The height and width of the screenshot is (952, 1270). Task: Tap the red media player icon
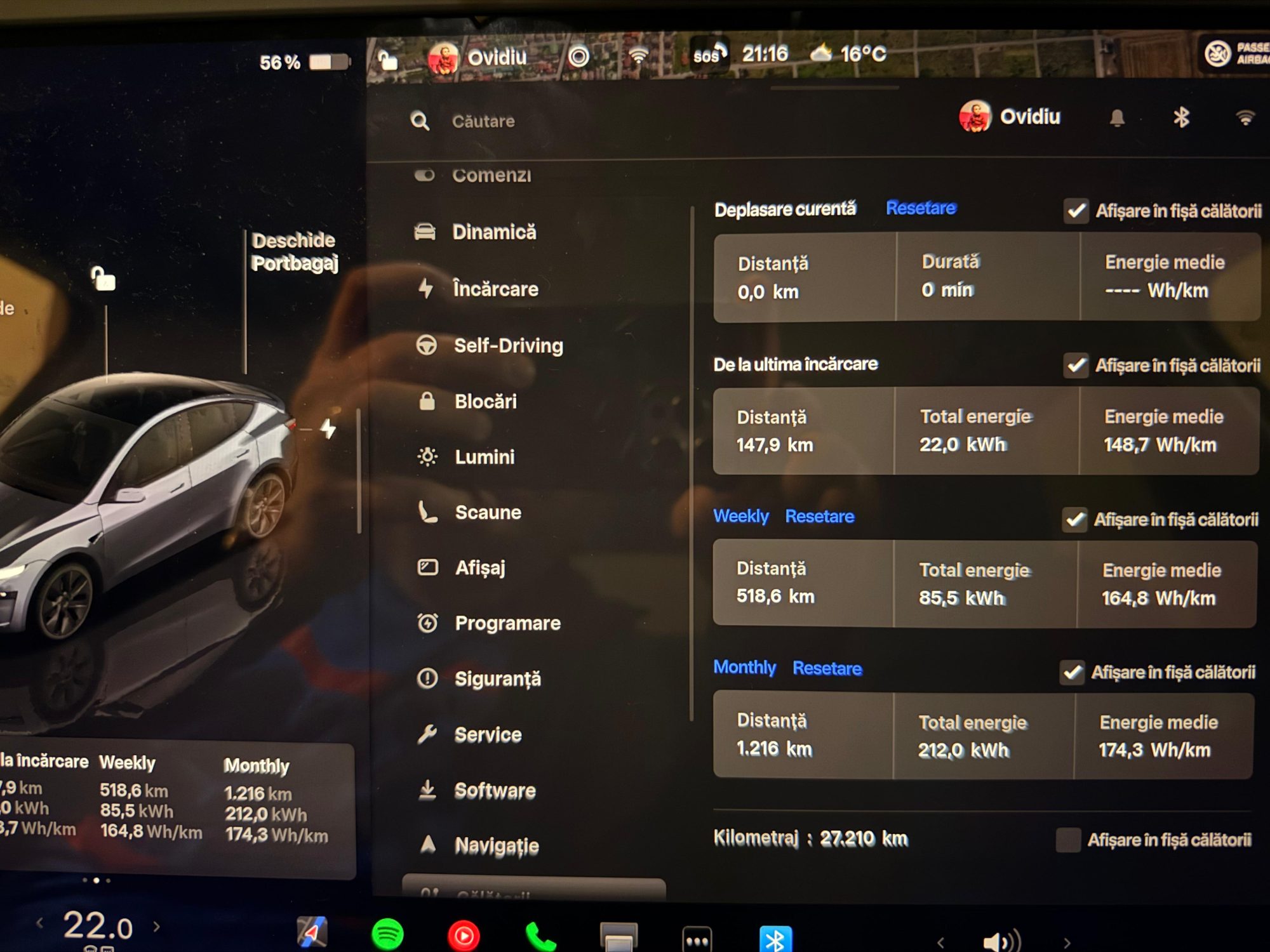tap(464, 936)
